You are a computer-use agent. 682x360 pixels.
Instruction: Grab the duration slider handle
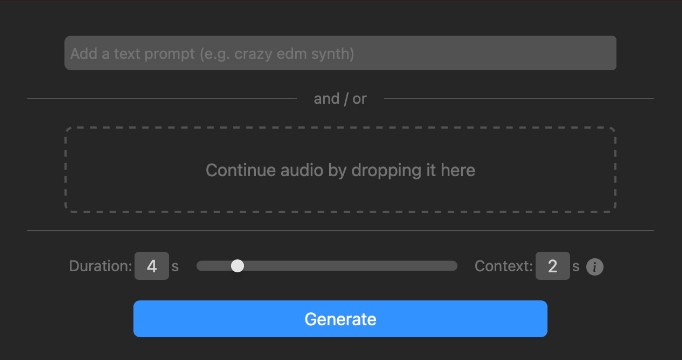237,266
